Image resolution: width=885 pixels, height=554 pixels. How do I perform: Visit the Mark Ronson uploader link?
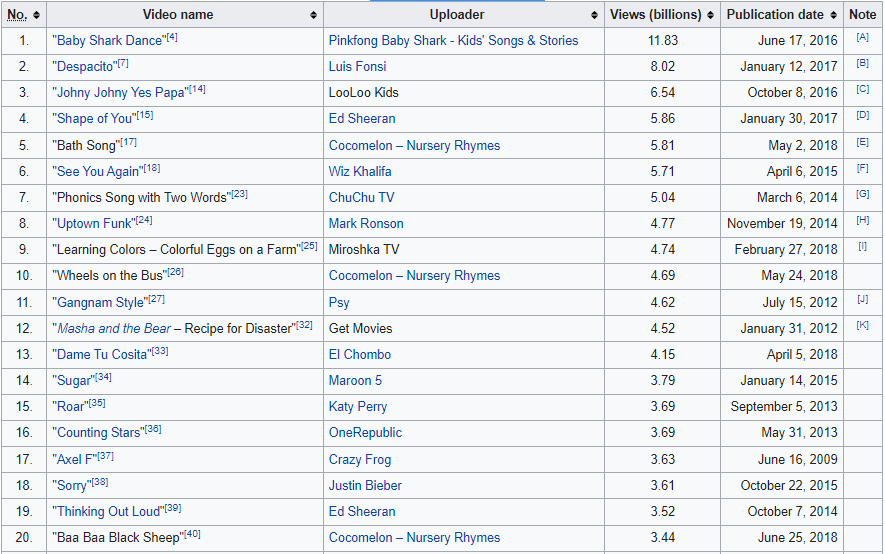(x=366, y=223)
